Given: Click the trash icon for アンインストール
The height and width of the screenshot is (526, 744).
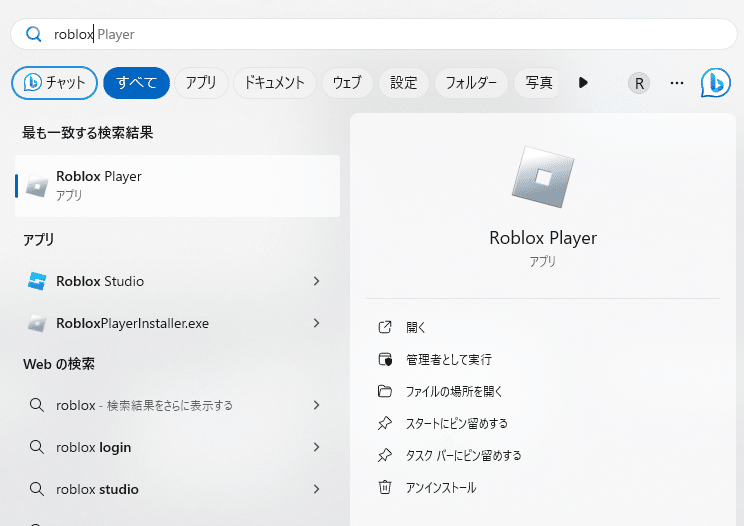Looking at the screenshot, I should (x=385, y=487).
